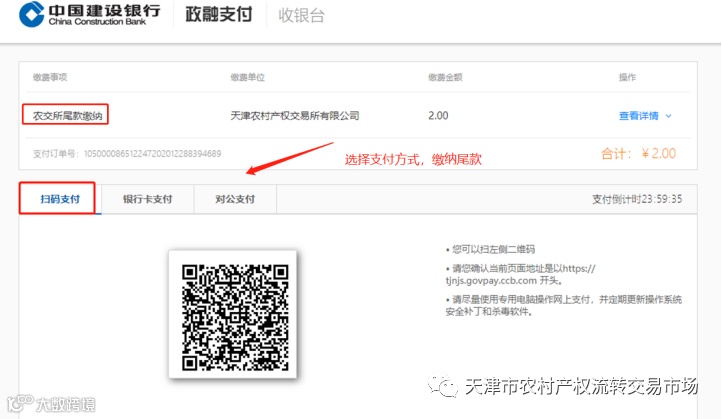The image size is (722, 419).
Task: Switch to the 银行卡支付 tab
Action: tap(147, 199)
